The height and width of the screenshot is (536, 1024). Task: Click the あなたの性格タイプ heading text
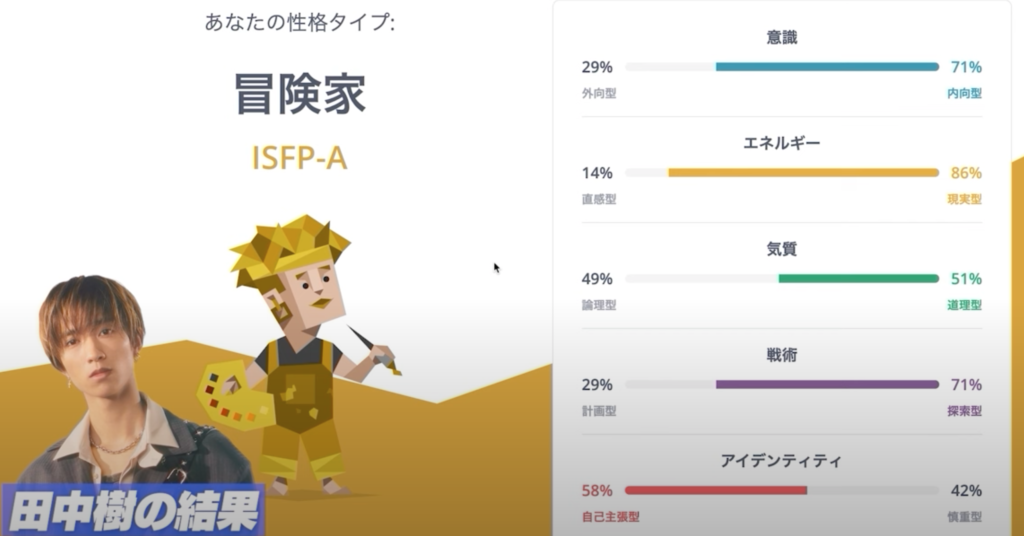click(x=300, y=22)
